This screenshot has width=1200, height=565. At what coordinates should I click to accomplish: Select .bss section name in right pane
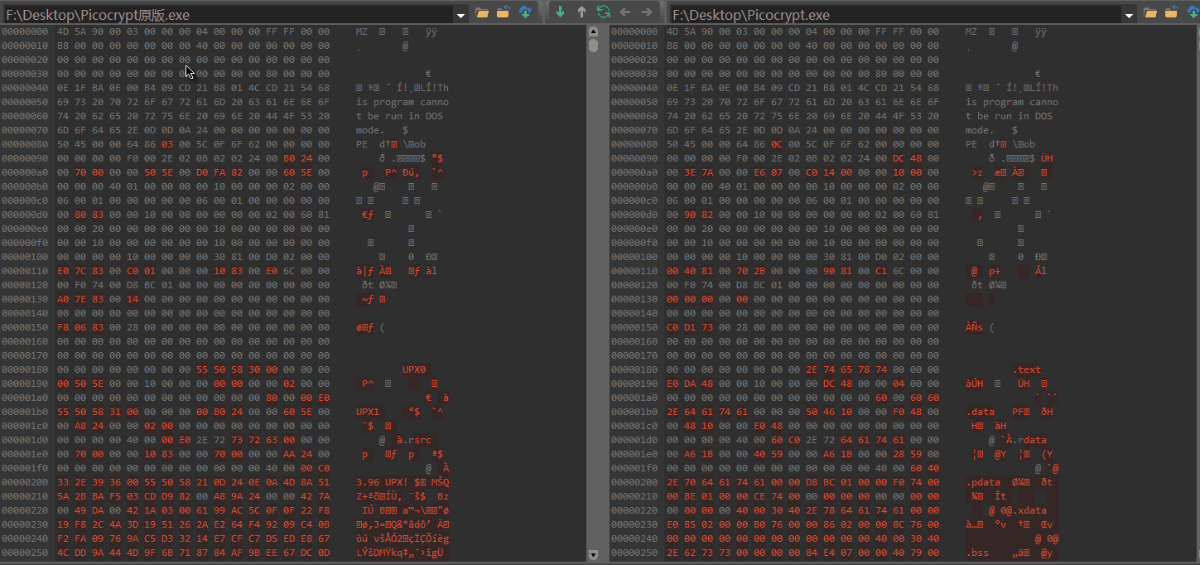pos(977,551)
